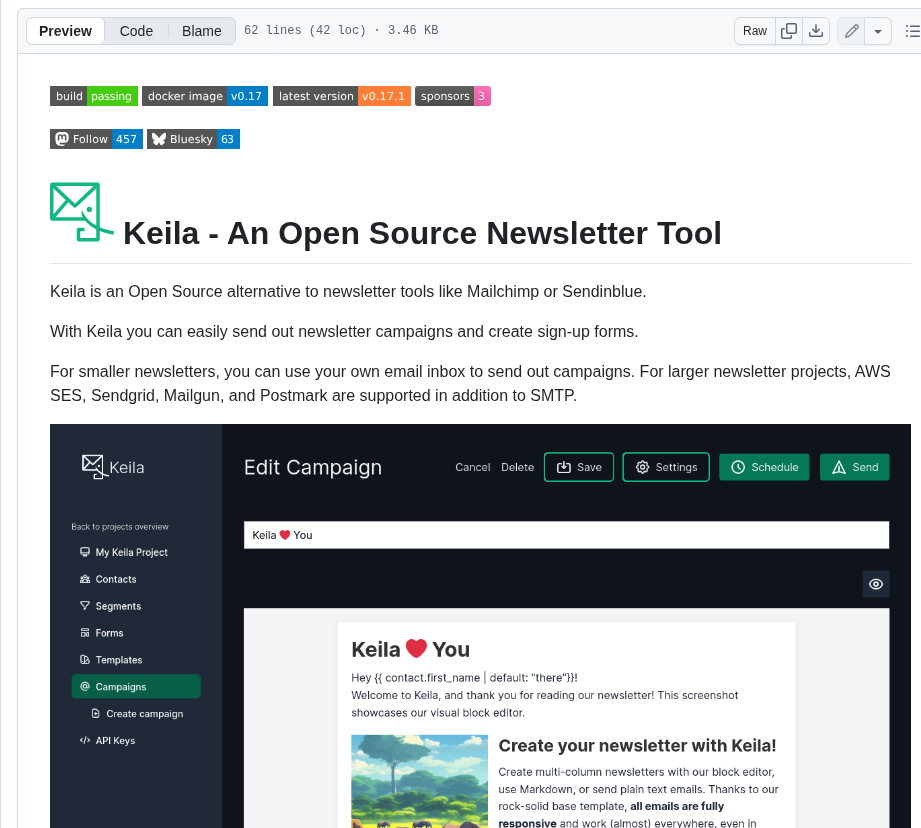The width and height of the screenshot is (921, 828).
Task: Click Back to projects overview link
Action: click(x=120, y=527)
